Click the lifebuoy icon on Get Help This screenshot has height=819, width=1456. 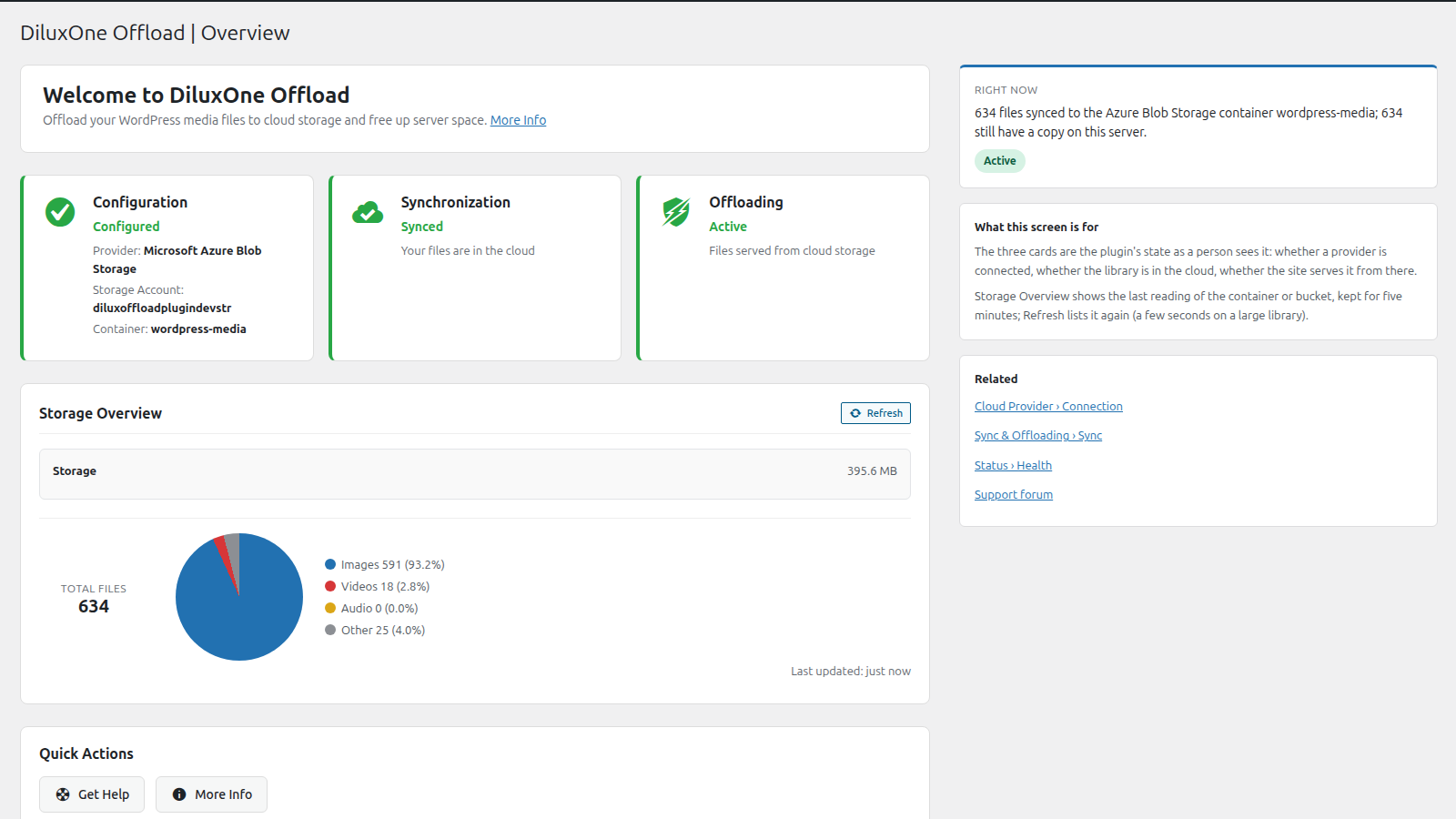[63, 794]
